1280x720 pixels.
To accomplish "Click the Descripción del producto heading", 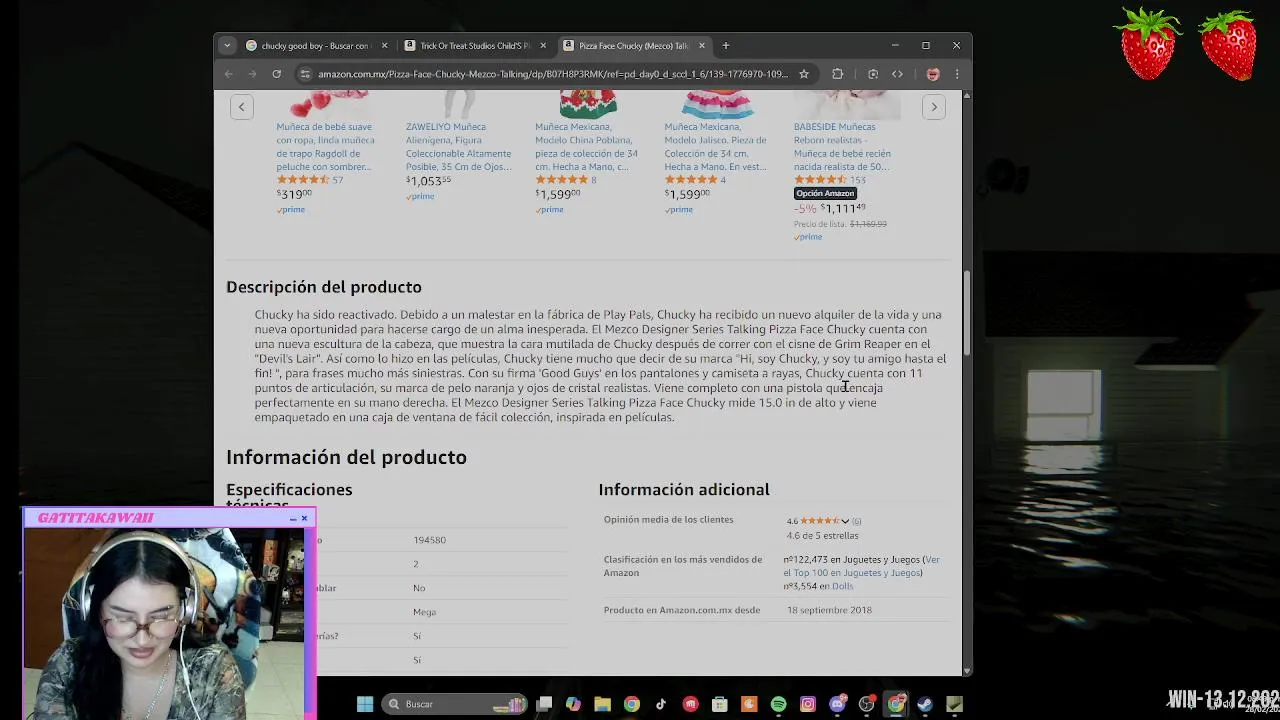I will (x=324, y=287).
